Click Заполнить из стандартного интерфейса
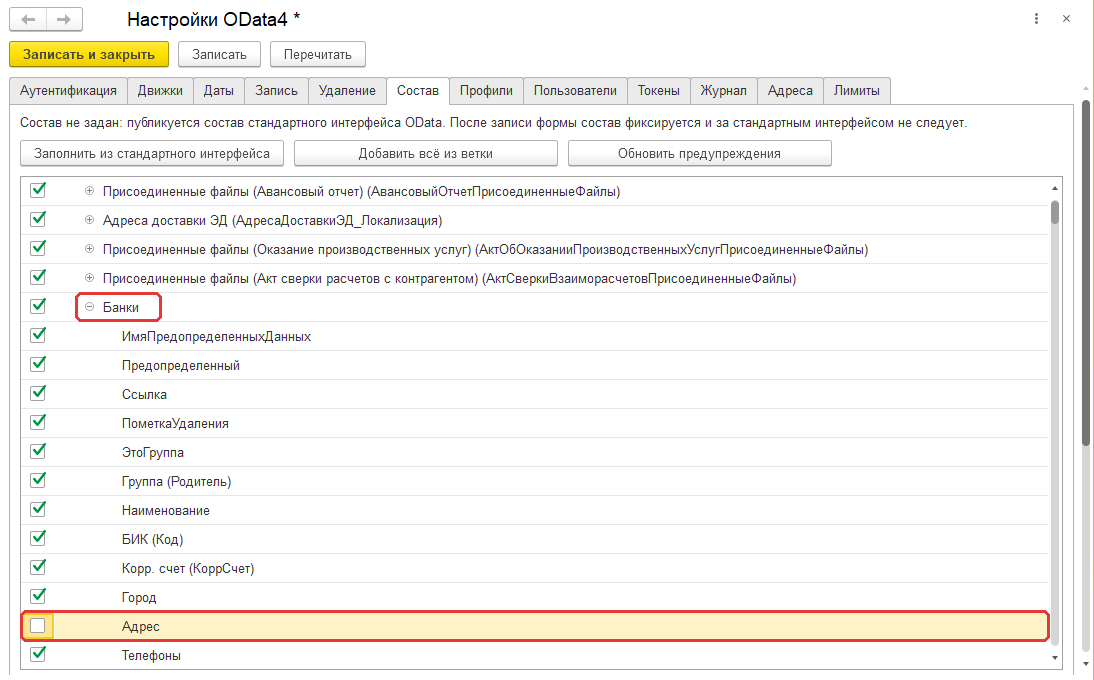This screenshot has width=1094, height=680. (x=152, y=153)
